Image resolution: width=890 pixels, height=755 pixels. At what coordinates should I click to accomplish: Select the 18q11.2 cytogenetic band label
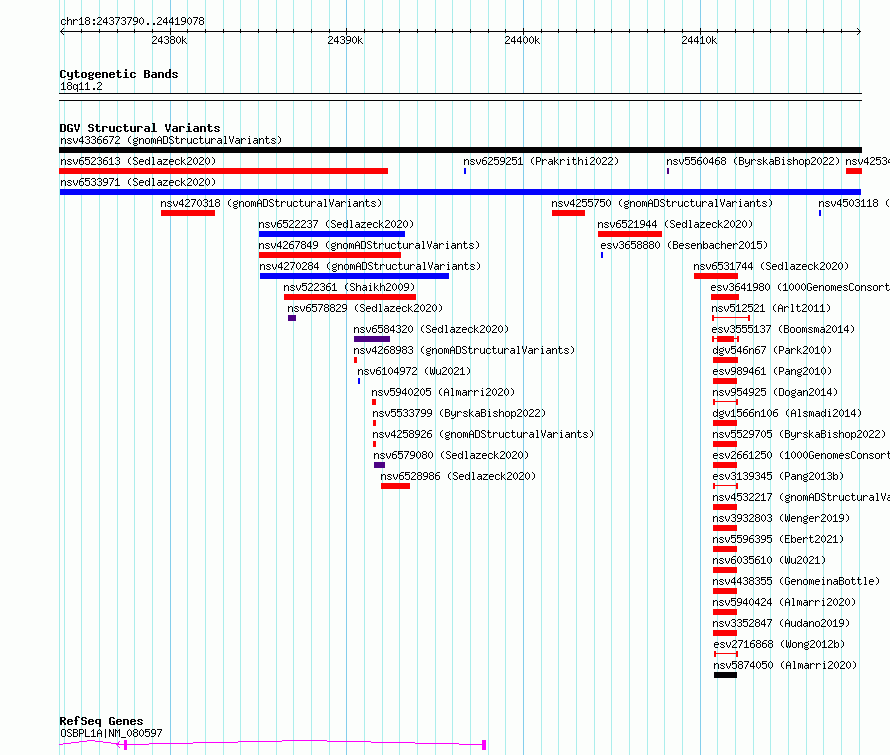click(x=81, y=86)
